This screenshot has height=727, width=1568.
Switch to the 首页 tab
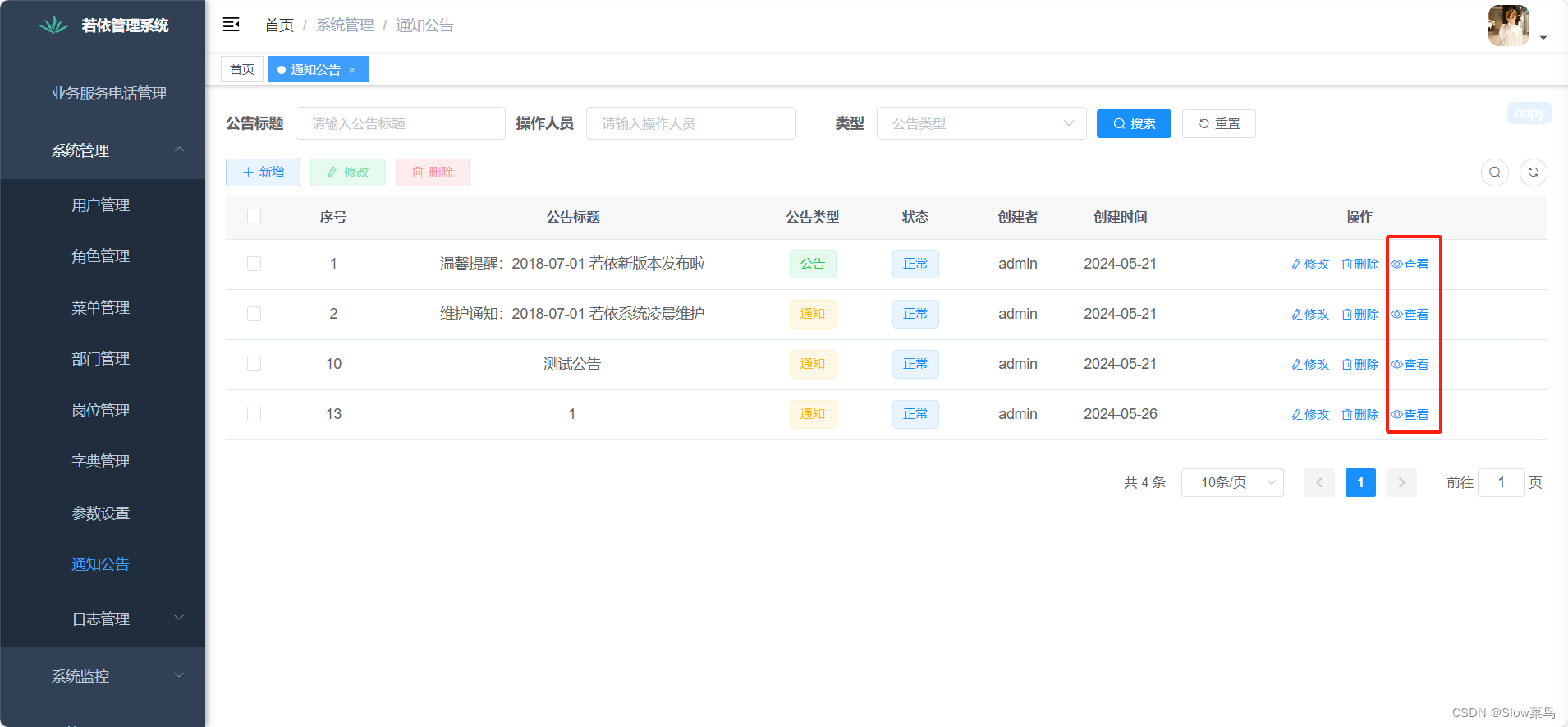point(242,70)
